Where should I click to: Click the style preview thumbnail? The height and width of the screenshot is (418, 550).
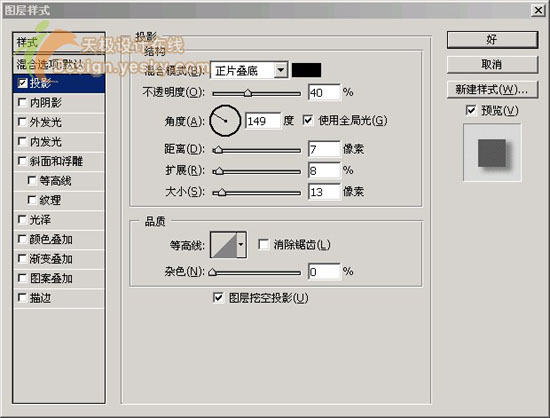(492, 153)
